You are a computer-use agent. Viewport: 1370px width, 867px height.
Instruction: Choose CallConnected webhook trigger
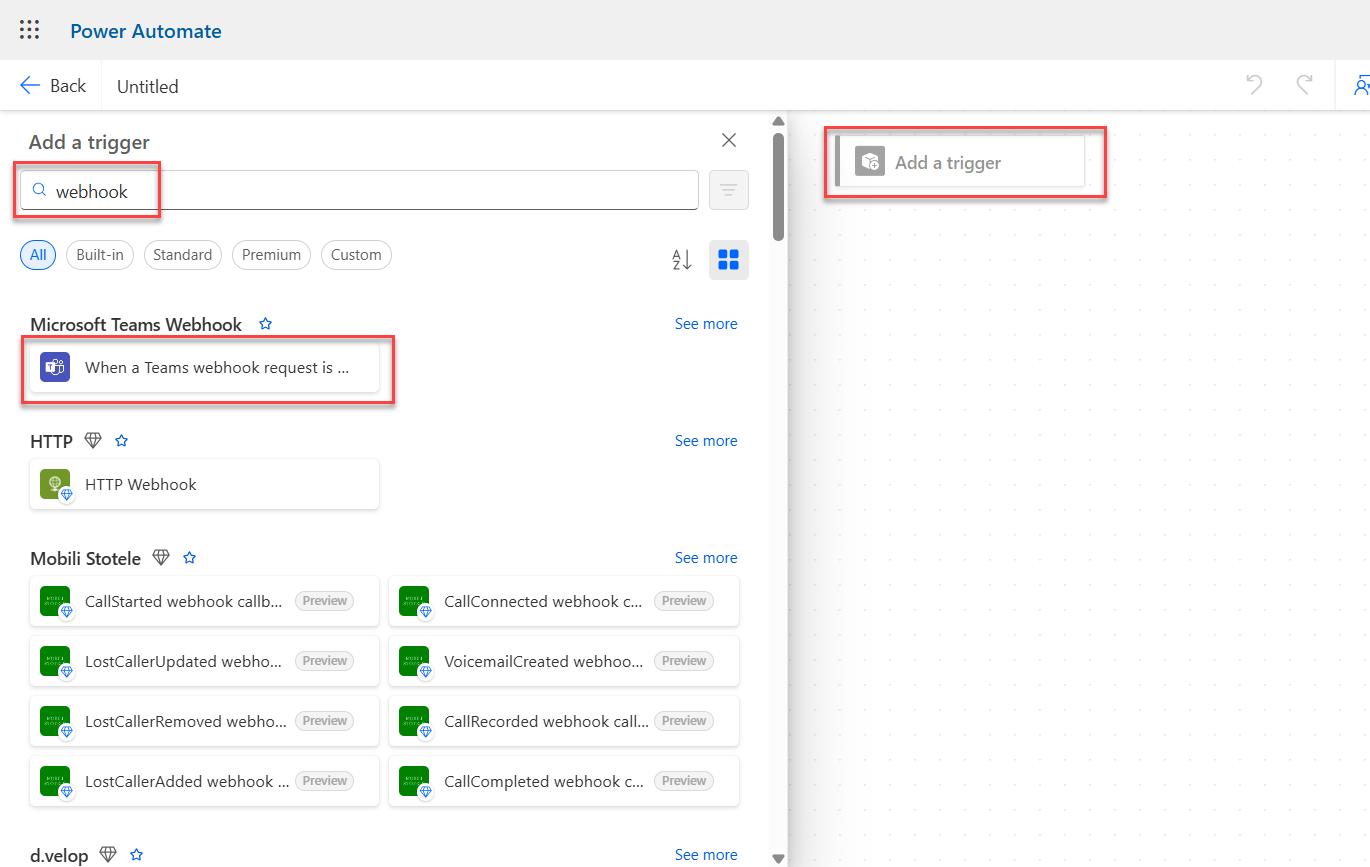[564, 601]
